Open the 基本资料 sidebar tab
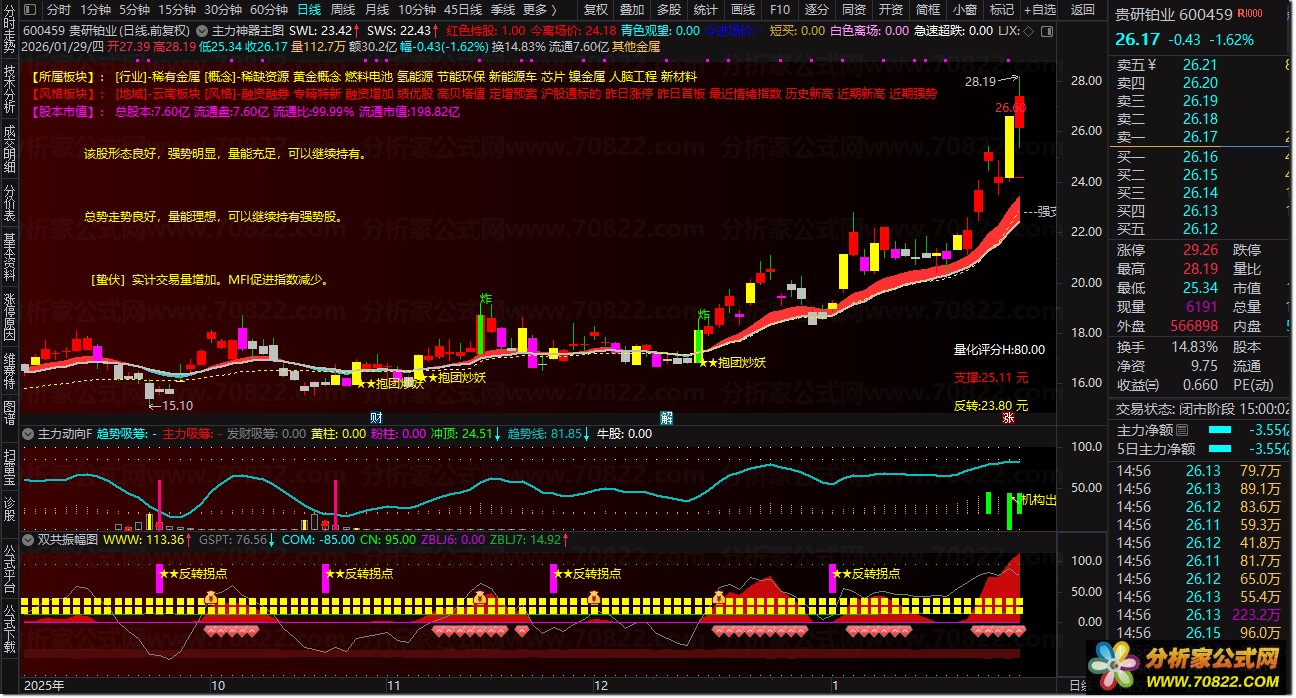The width and height of the screenshot is (1296, 698). point(10,257)
